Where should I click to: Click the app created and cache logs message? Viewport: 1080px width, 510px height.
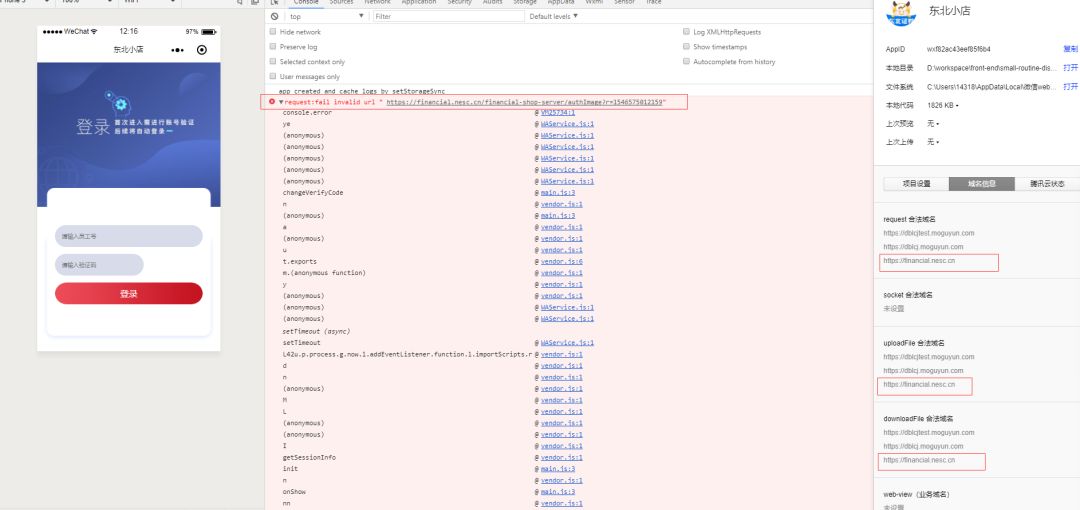(362, 91)
